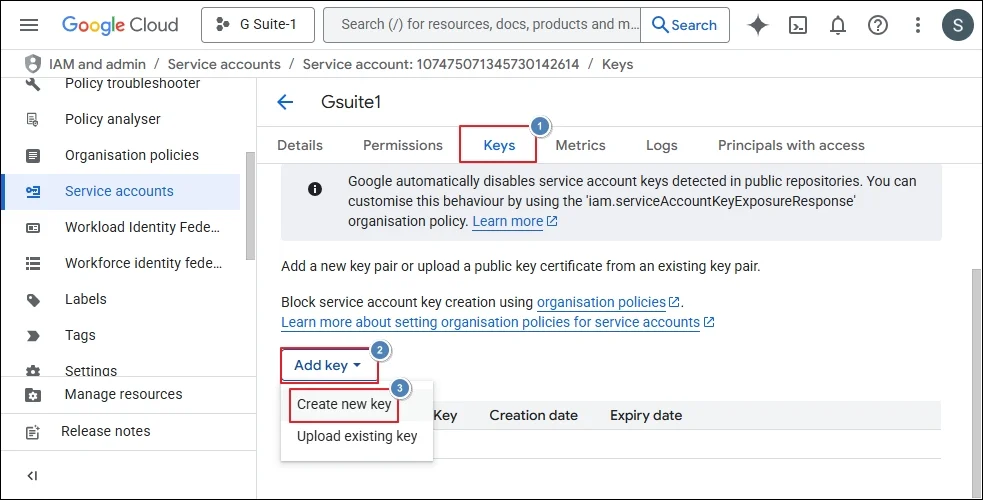Click the Policy analyser icon
The width and height of the screenshot is (983, 500).
pos(33,119)
